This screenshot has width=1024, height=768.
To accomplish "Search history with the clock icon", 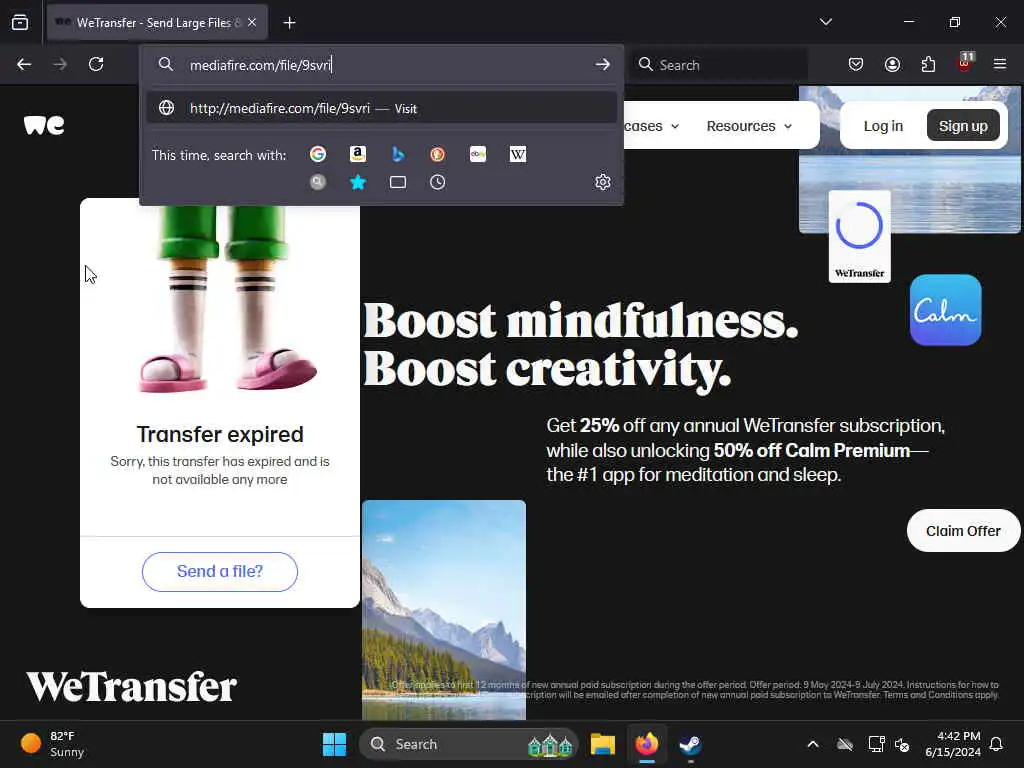I will tap(438, 182).
